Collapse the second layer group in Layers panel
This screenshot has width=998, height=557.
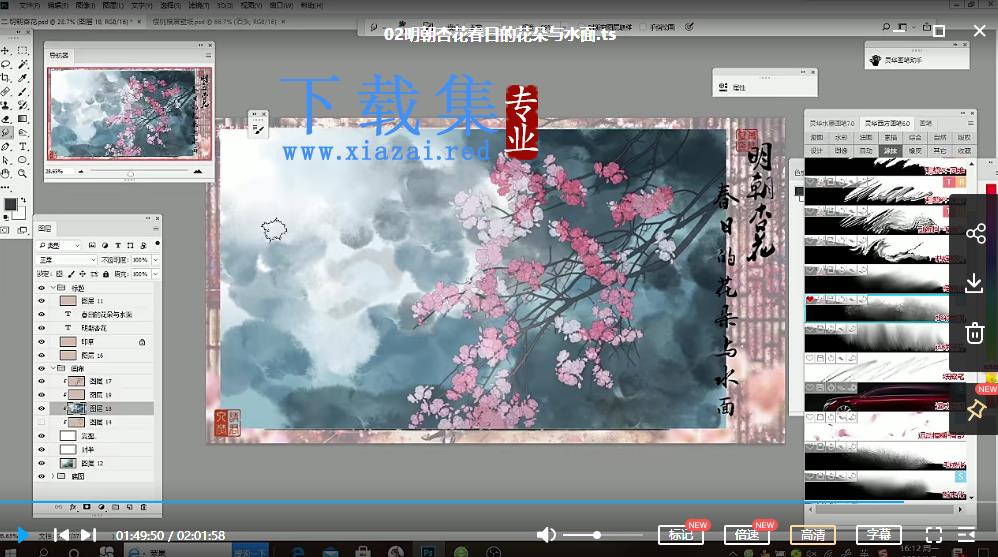click(x=53, y=369)
